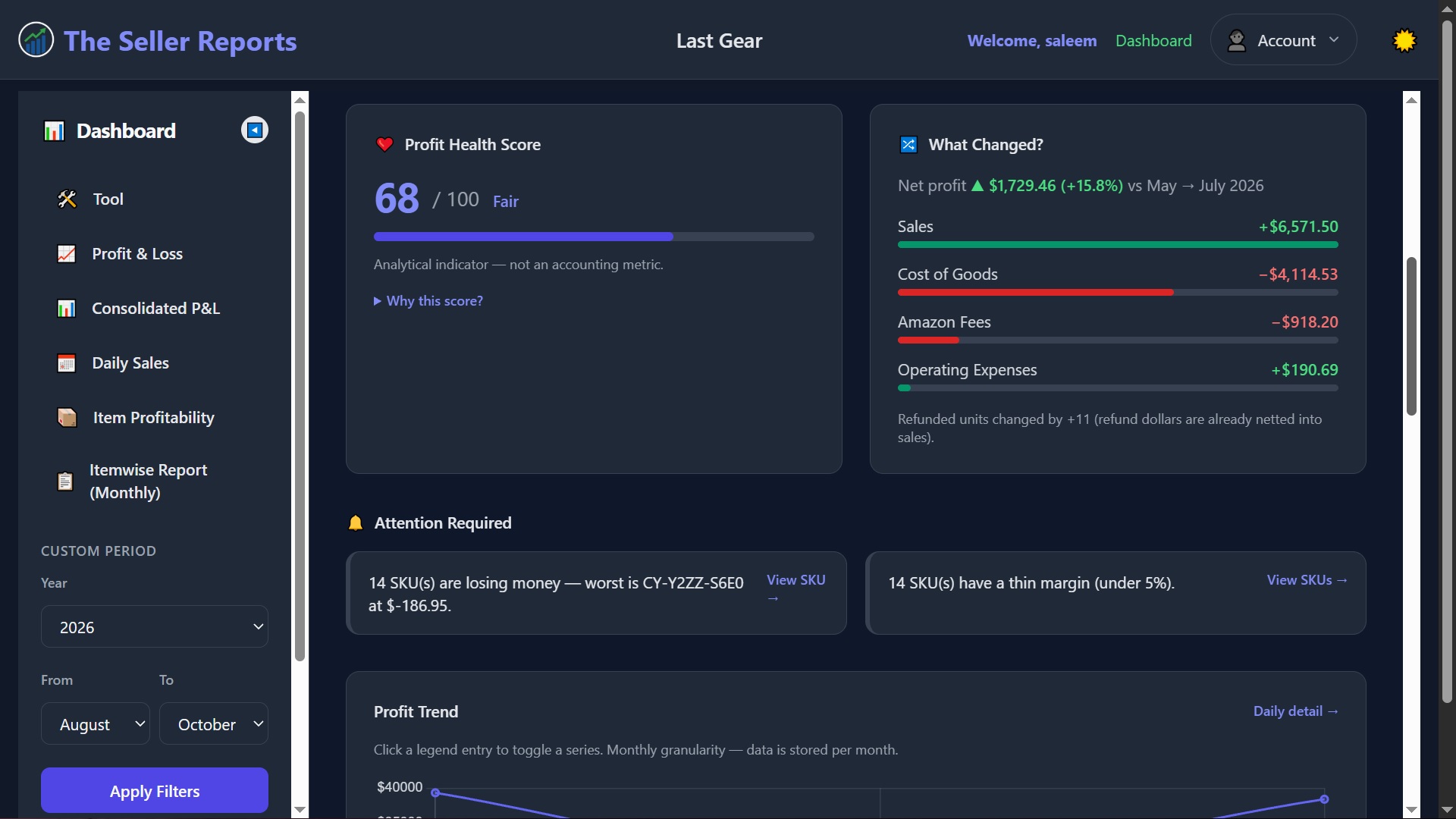This screenshot has height=819, width=1456.
Task: Click the Item Profitability box icon
Action: point(67,418)
